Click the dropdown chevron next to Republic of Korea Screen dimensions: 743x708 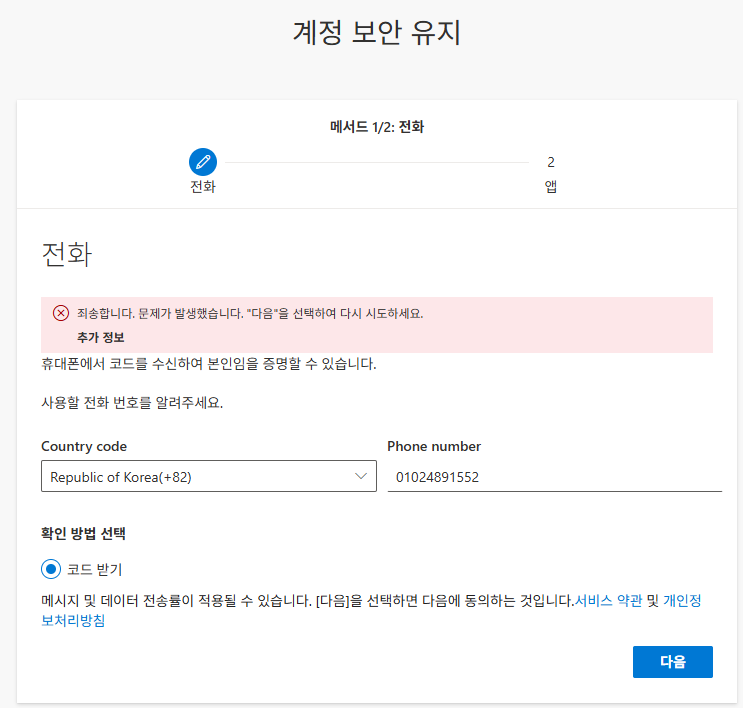coord(361,476)
